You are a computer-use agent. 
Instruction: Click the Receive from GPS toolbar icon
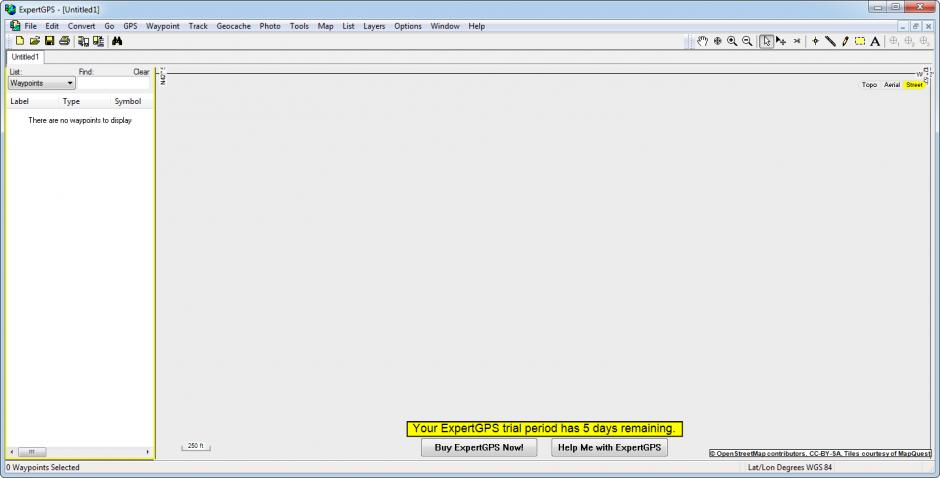pos(83,41)
